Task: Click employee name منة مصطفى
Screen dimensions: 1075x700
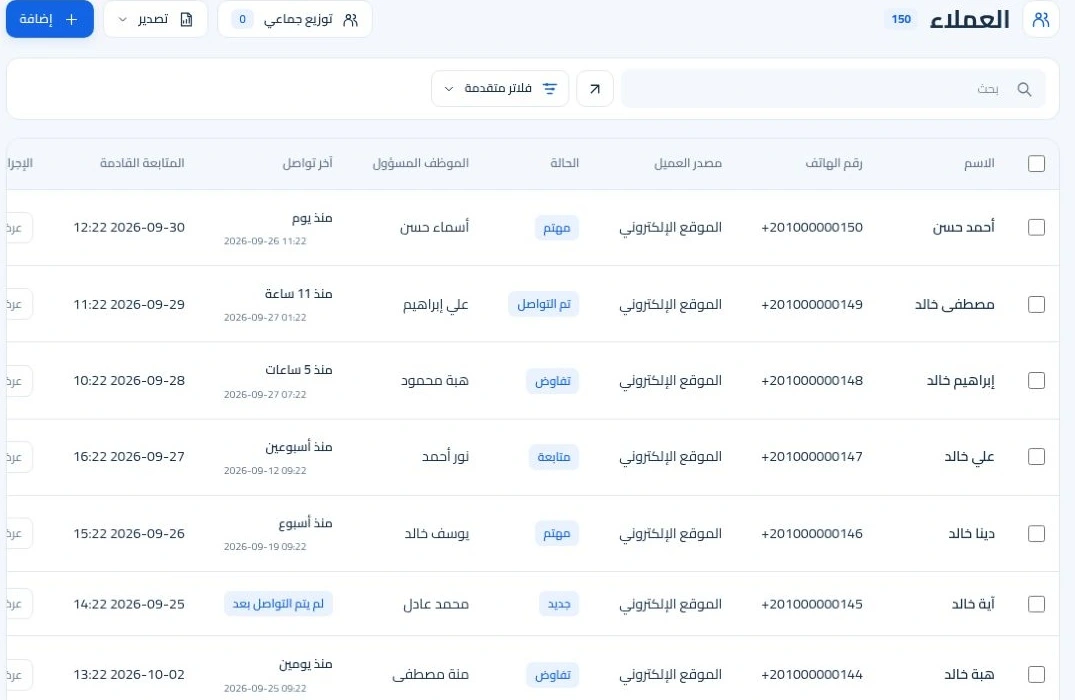Action: pyautogui.click(x=431, y=675)
